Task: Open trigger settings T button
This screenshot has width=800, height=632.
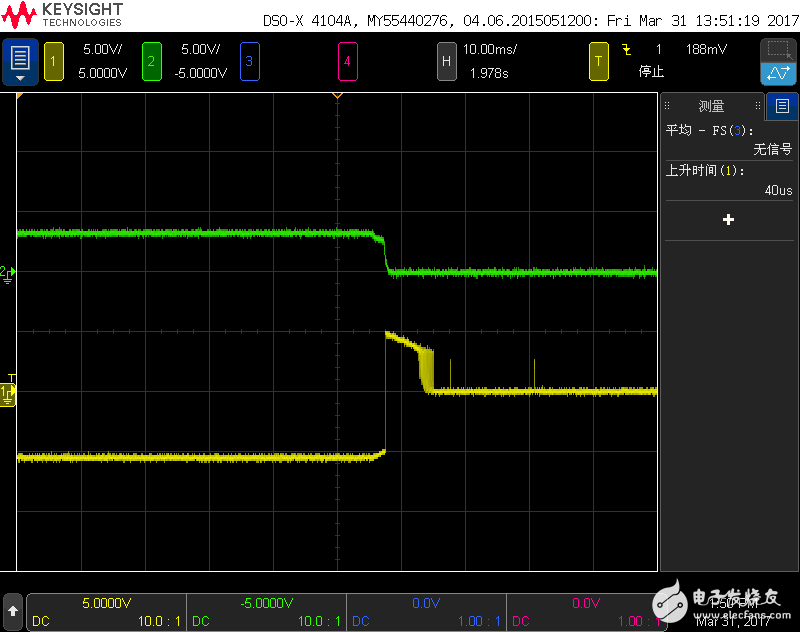Action: pyautogui.click(x=598, y=62)
